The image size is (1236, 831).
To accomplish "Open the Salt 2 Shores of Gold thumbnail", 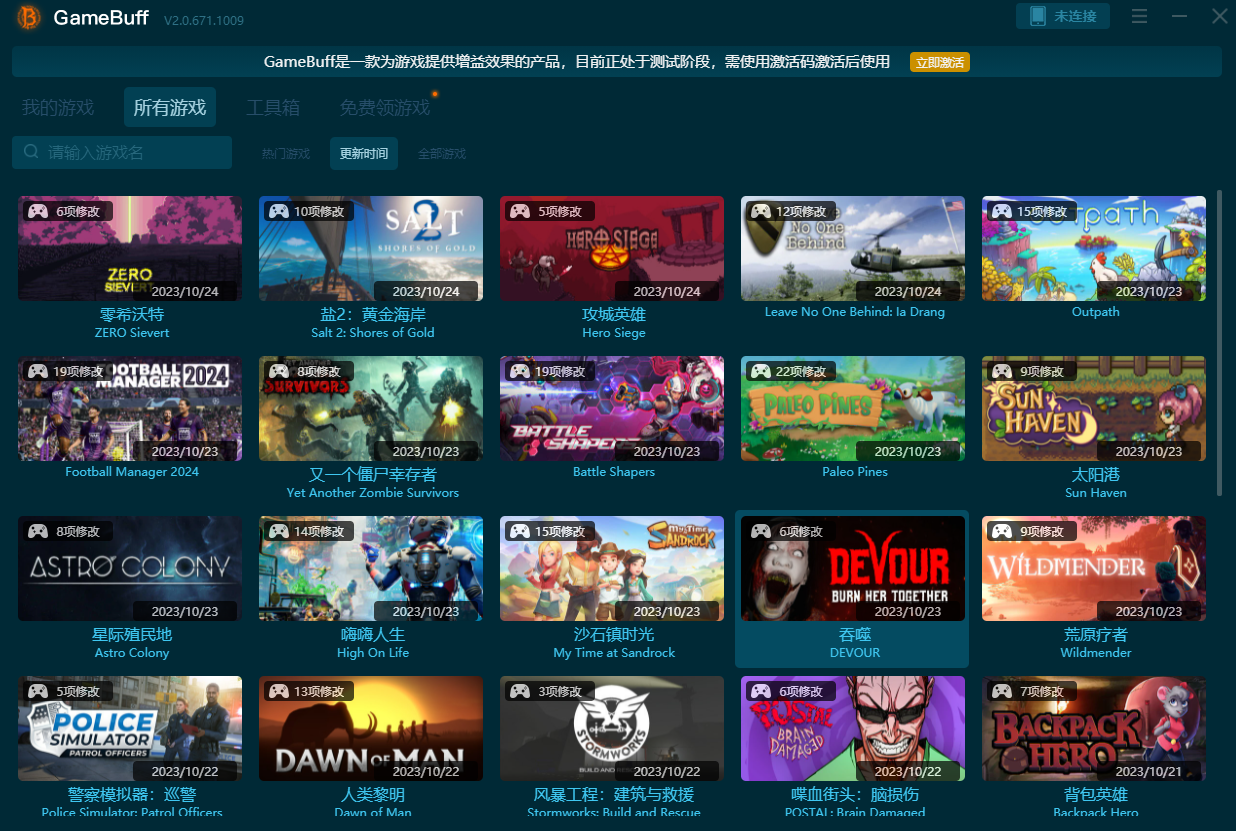I will (371, 248).
